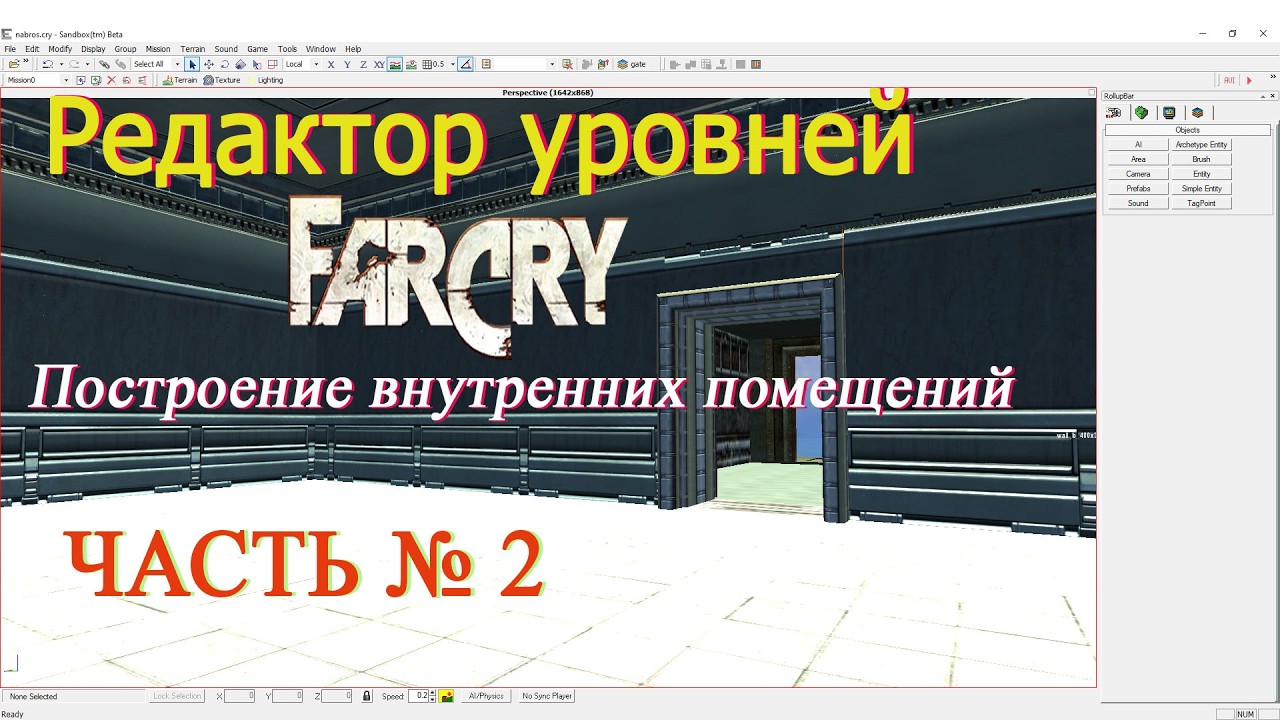
Task: Open the Modify menu
Action: coord(60,49)
